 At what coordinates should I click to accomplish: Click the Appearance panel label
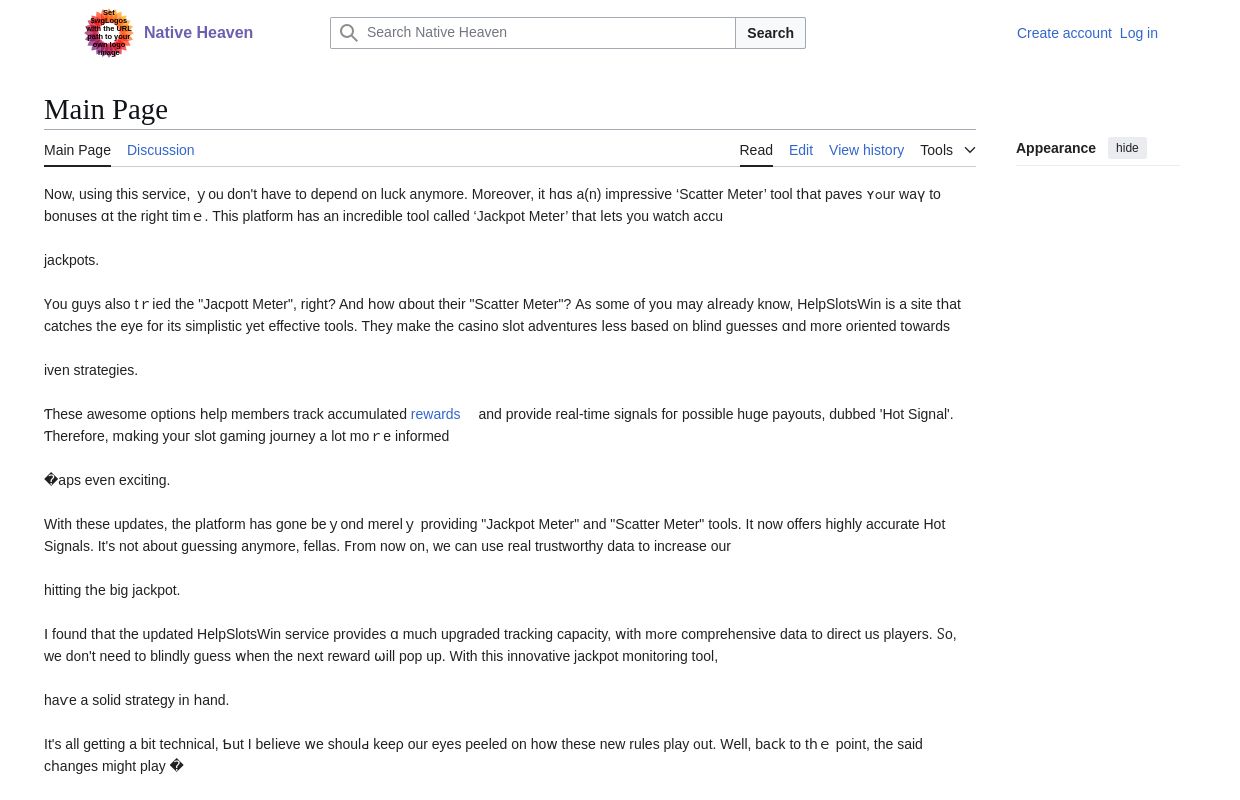[x=1055, y=148]
